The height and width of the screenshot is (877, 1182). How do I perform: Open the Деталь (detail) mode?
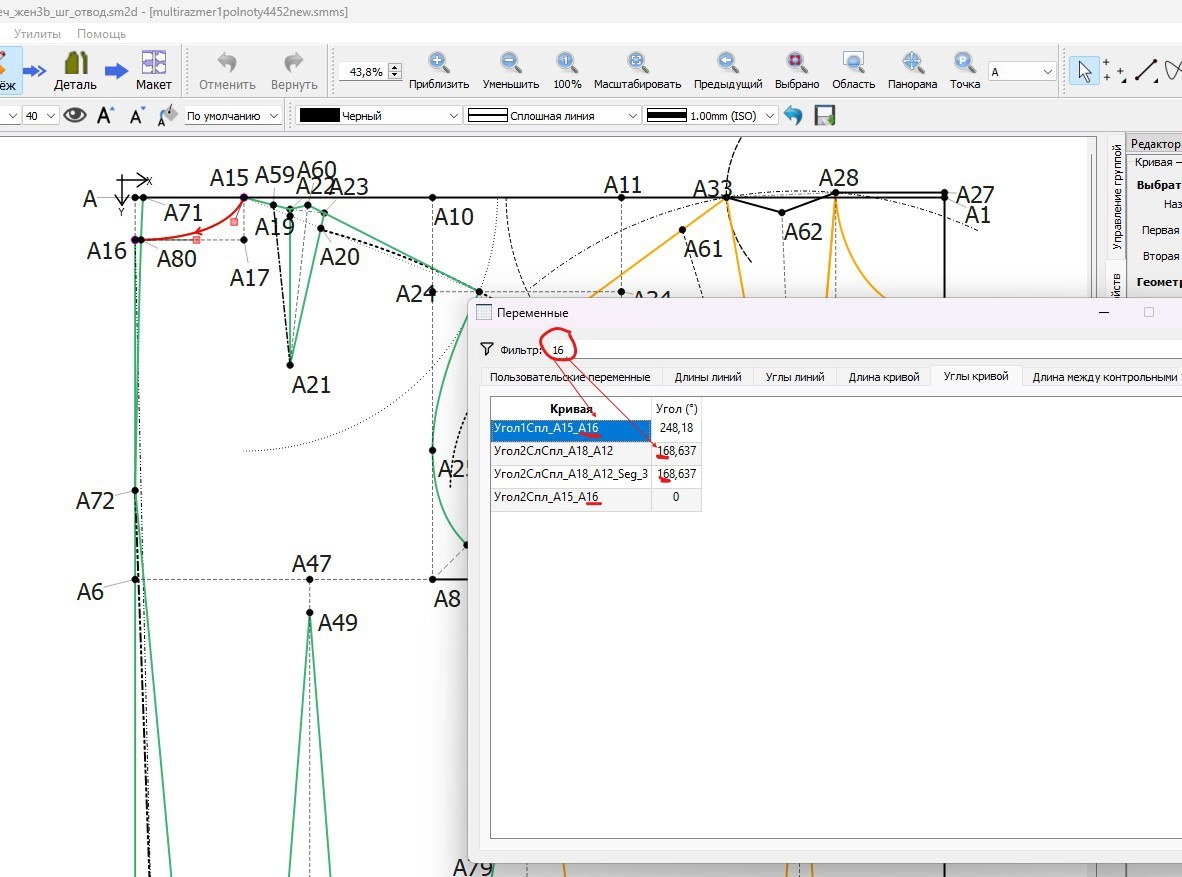coord(75,71)
